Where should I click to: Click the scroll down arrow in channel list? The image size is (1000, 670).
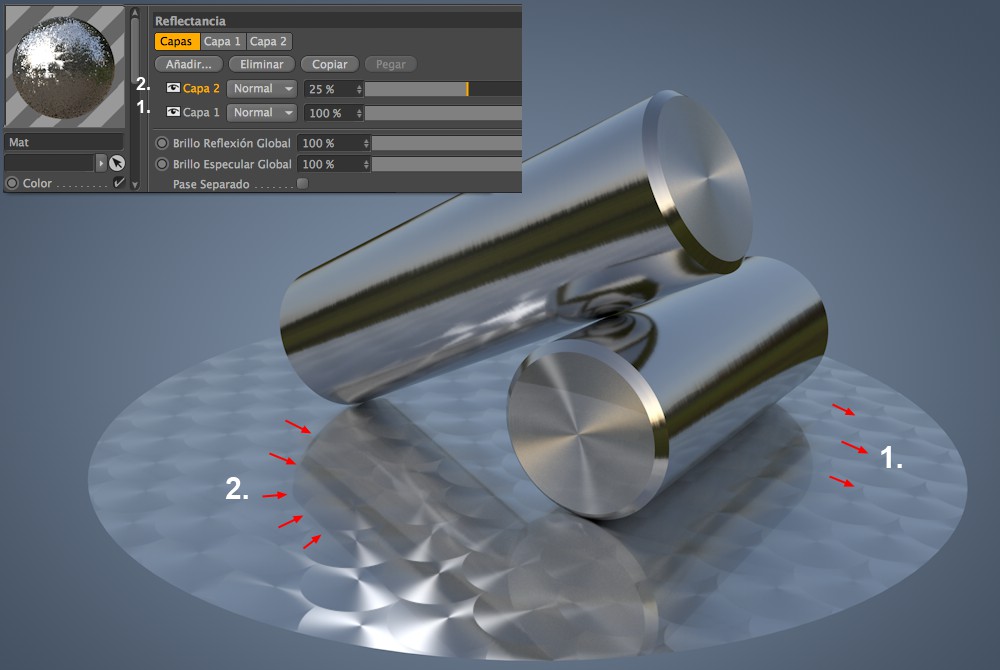coord(135,185)
